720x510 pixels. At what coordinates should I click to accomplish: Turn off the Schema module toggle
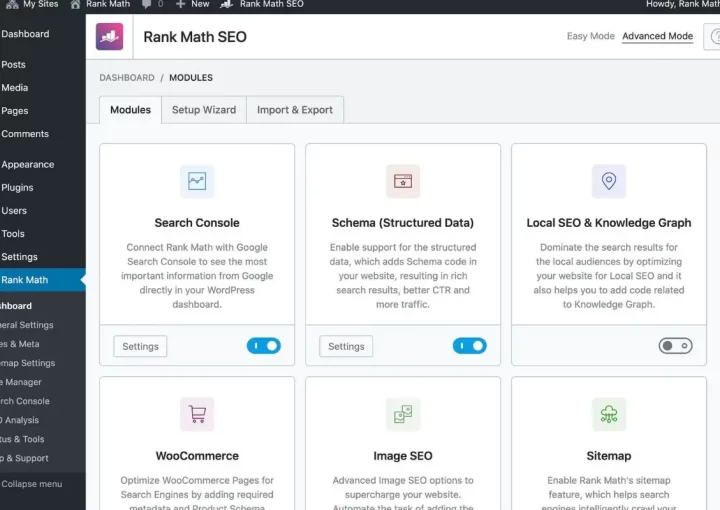pos(469,346)
